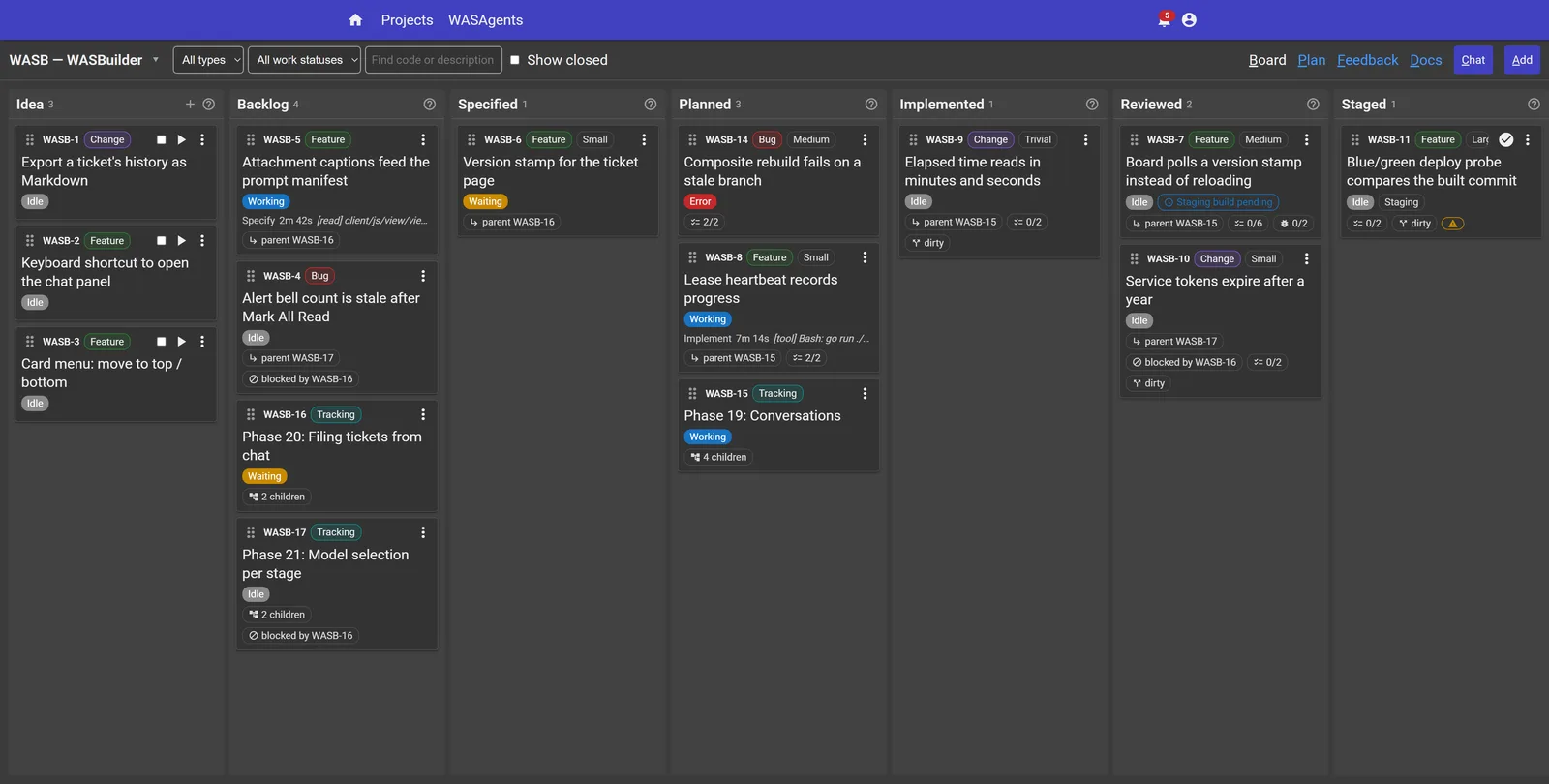Open the 'Phase 19: Conversations' ticket title
The image size is (1549, 784).
[762, 416]
